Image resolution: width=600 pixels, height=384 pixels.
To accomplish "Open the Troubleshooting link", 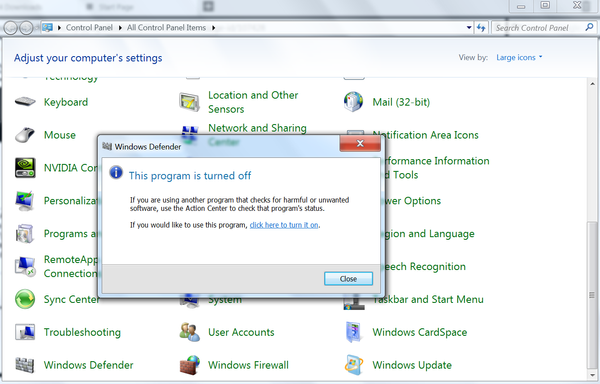I will [x=82, y=332].
